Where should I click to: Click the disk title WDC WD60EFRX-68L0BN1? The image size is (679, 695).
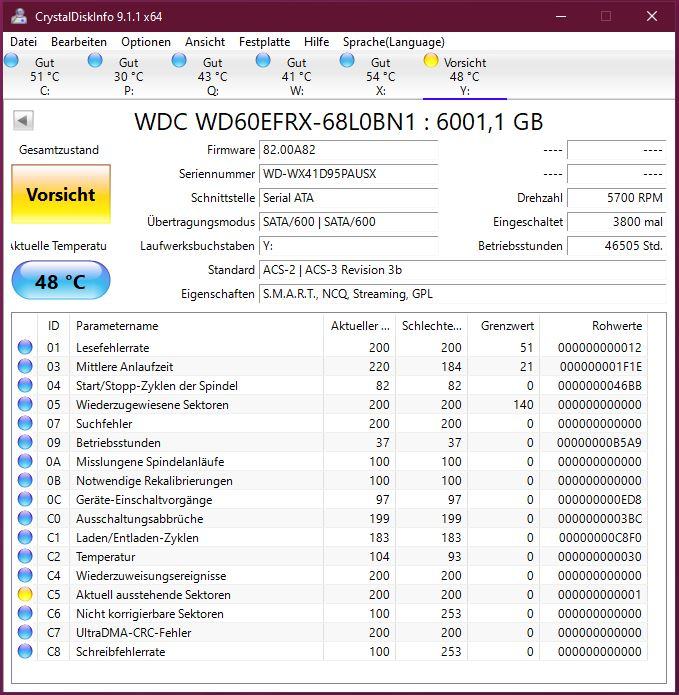[339, 121]
